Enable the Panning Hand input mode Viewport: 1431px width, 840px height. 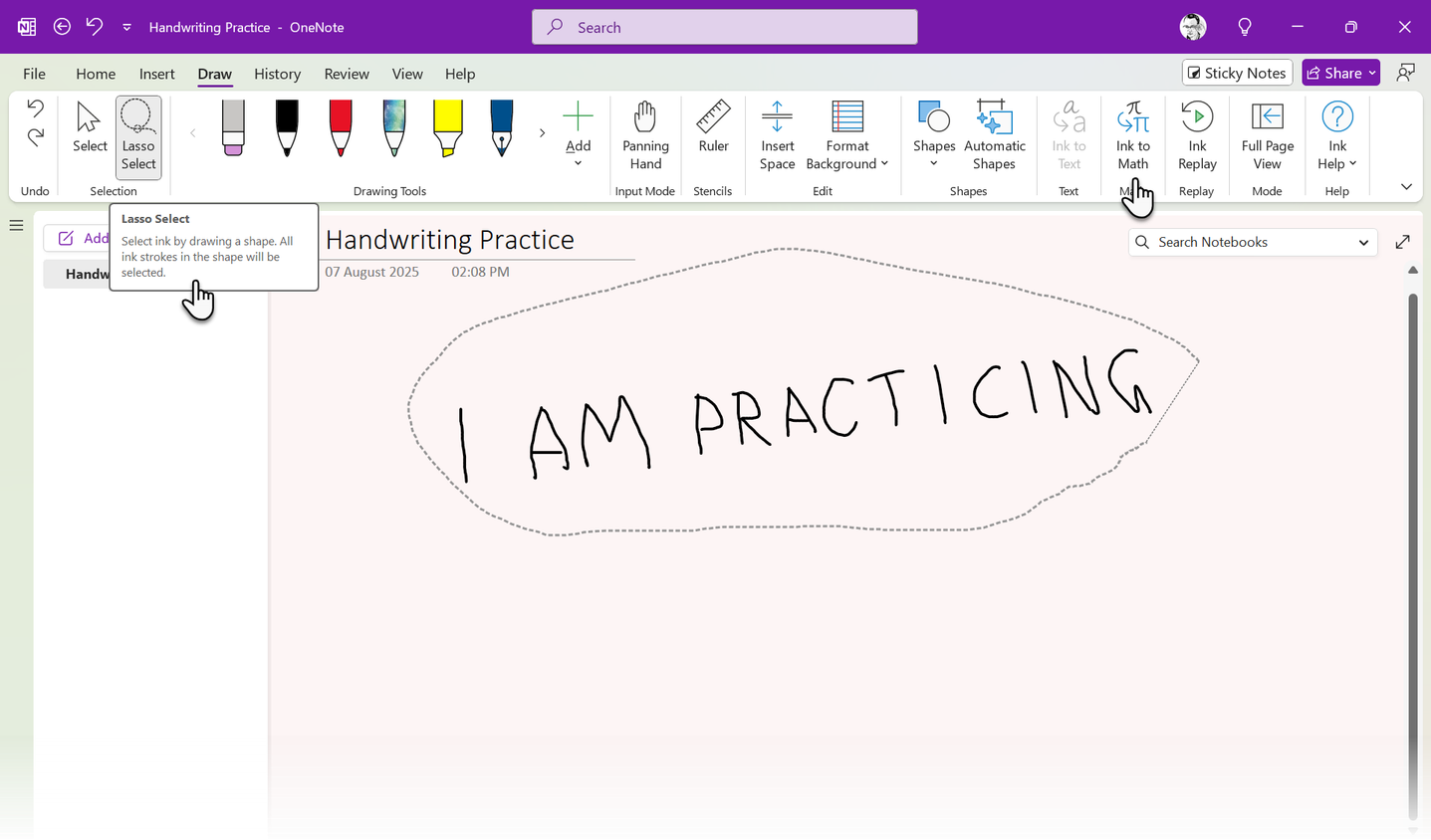[645, 136]
